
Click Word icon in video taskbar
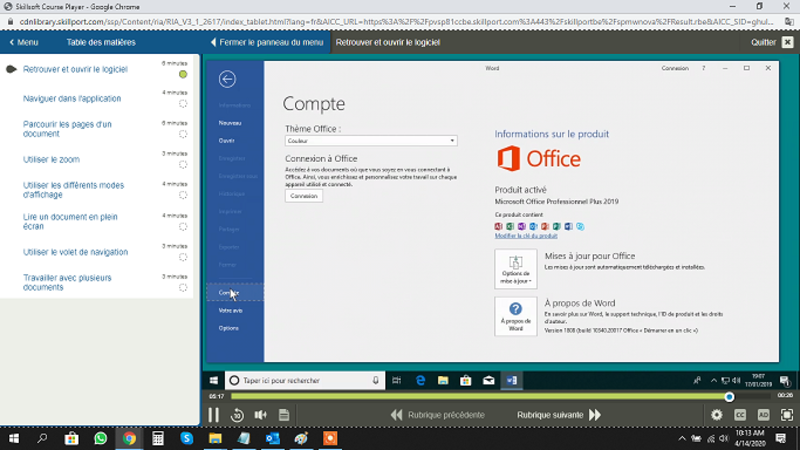coord(512,381)
